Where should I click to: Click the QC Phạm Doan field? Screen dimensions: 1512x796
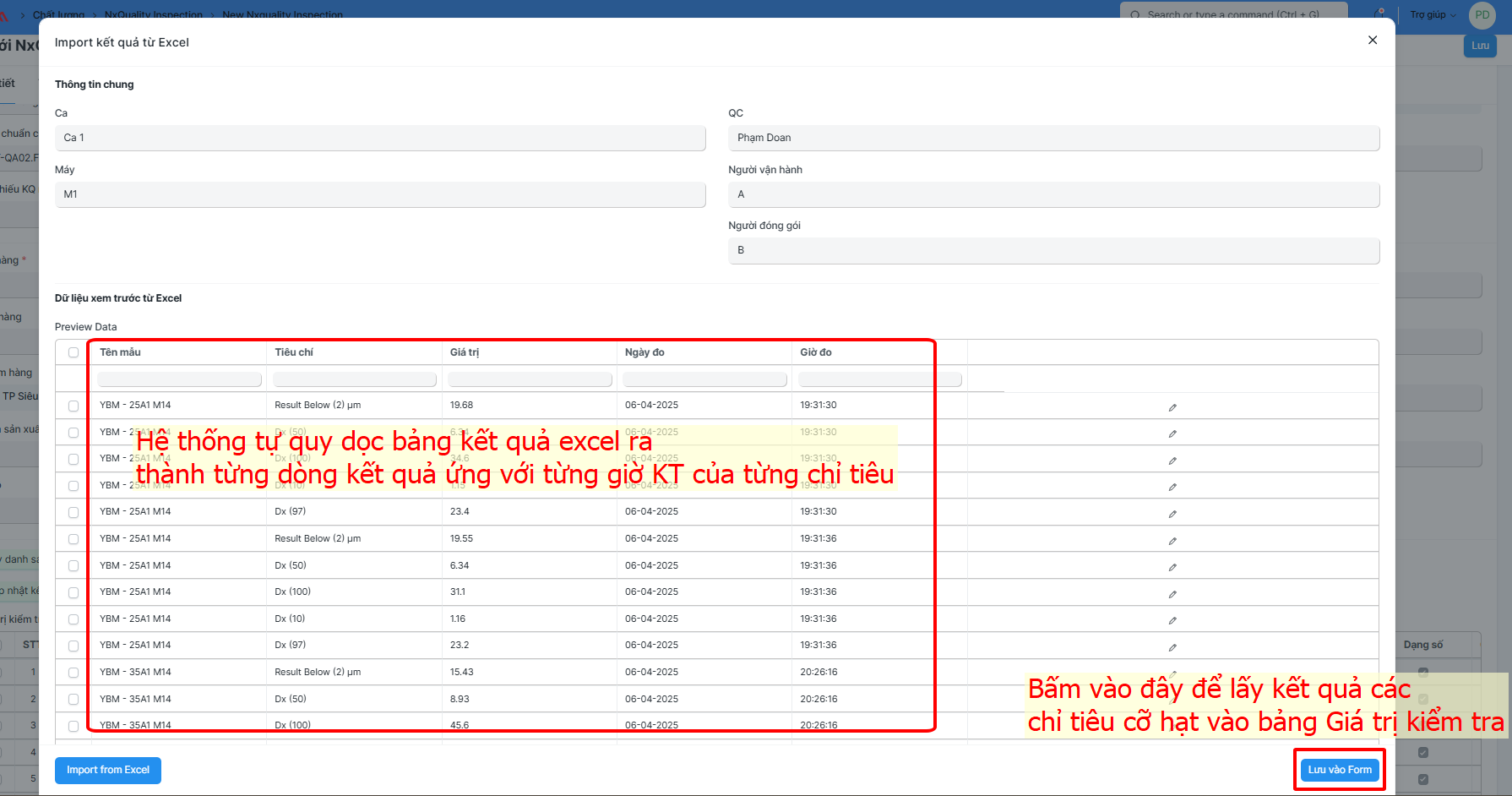[x=1054, y=138]
